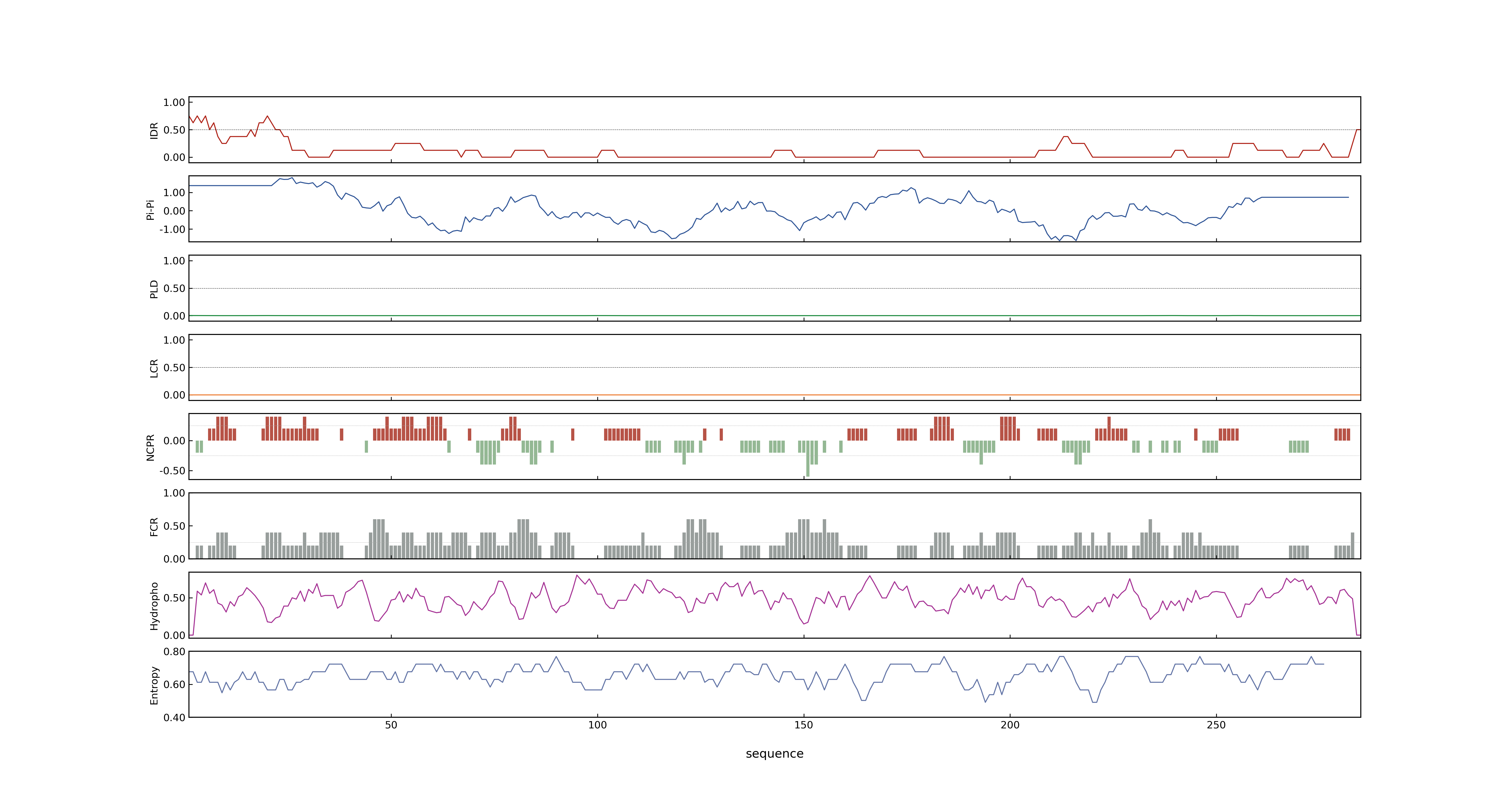The width and height of the screenshot is (1512, 806).
Task: Click the tallest green NCPR bar near position 150
Action: tap(808, 459)
